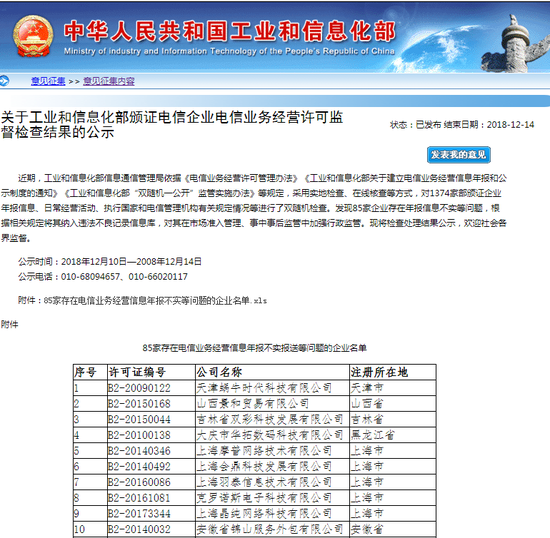
Task: Open the 意见征集 breadcrumb link
Action: [x=48, y=81]
